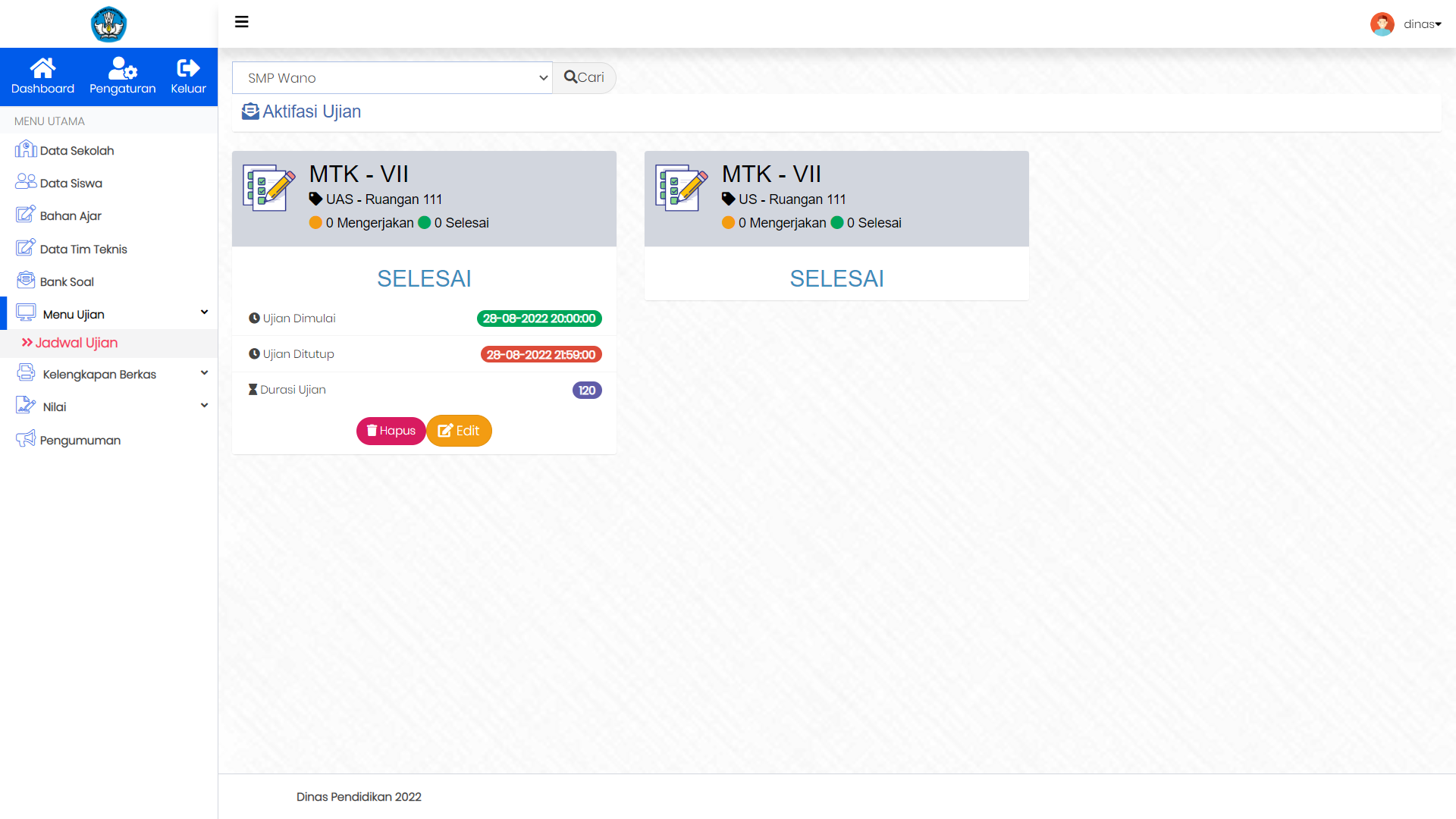The image size is (1456, 819).
Task: Open Data Sekolah from sidebar
Action: coord(77,150)
